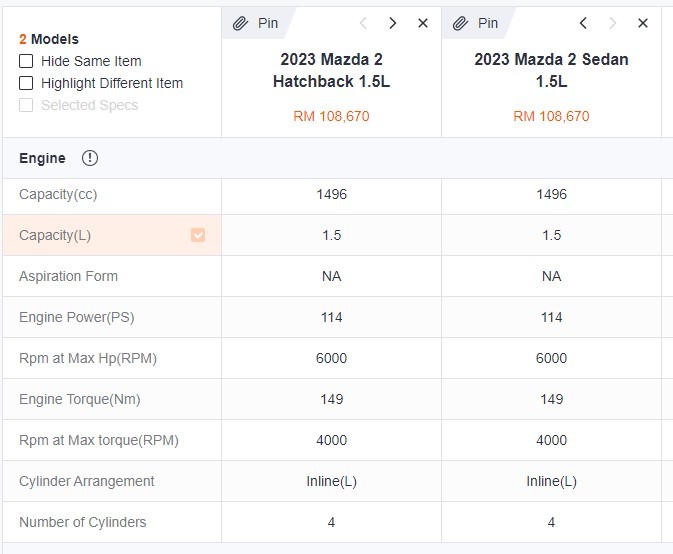Remove the Mazda 2 Sedan from comparison
This screenshot has height=554, width=673.
[643, 23]
